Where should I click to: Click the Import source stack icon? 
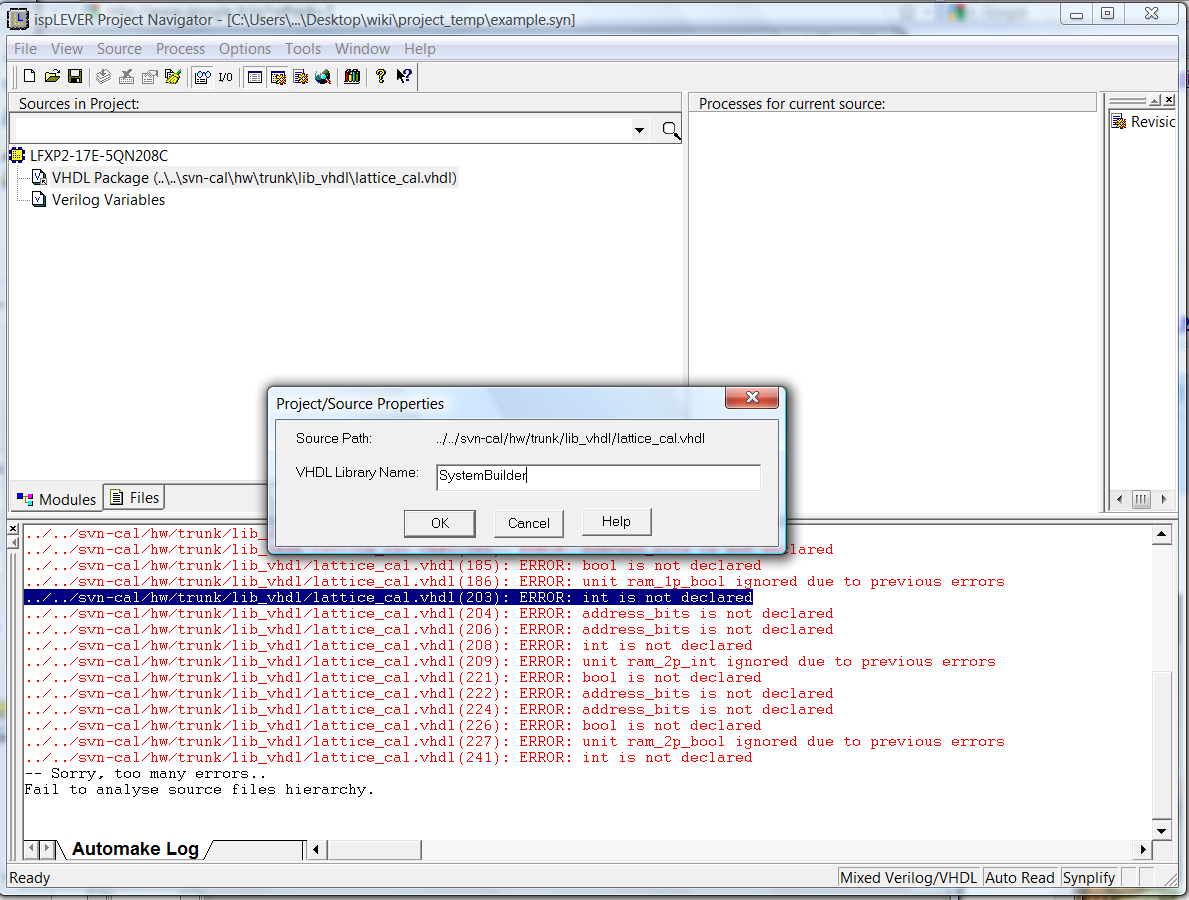tap(104, 76)
